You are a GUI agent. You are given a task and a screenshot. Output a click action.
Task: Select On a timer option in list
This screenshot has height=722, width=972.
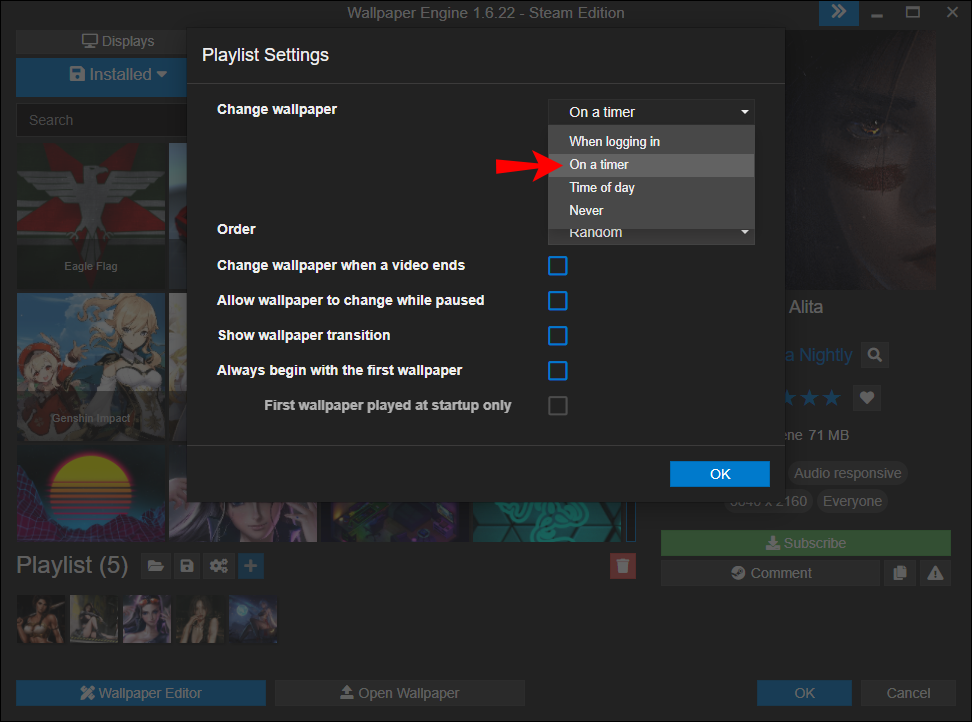point(651,165)
